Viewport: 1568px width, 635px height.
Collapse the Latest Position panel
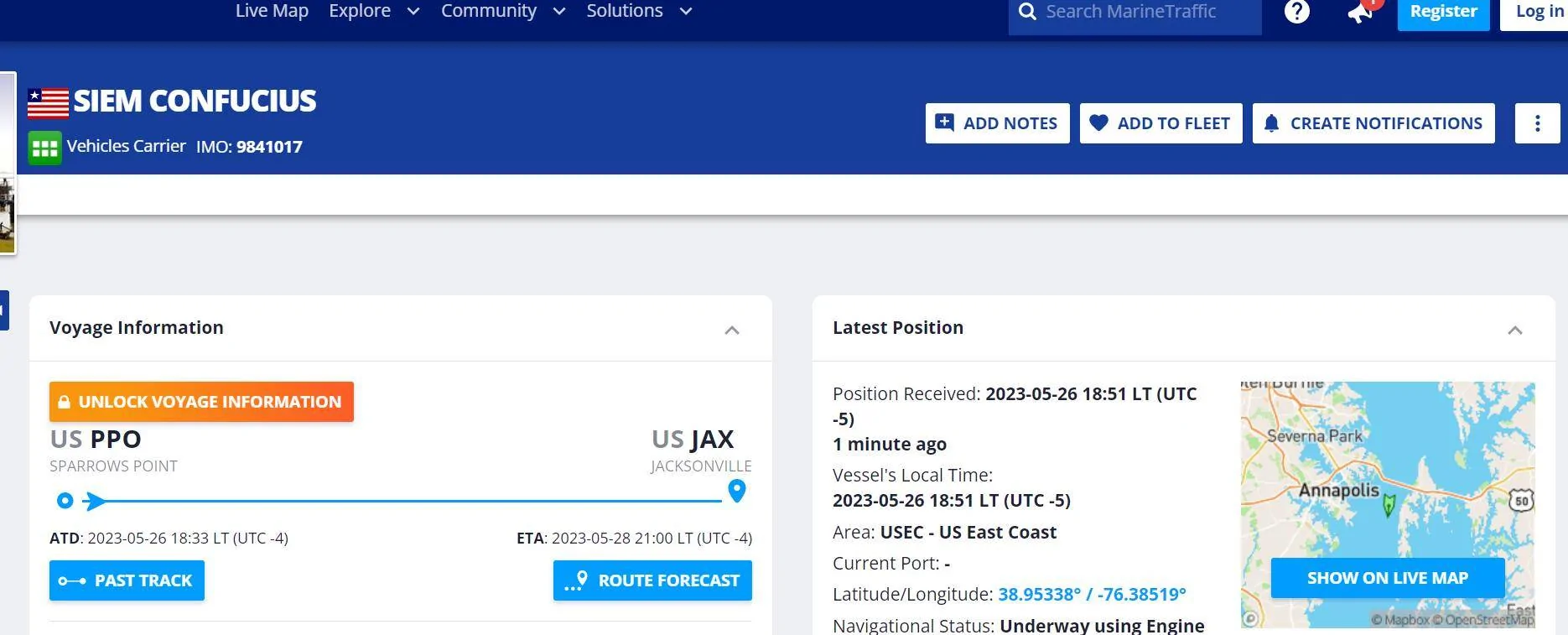pos(1515,330)
